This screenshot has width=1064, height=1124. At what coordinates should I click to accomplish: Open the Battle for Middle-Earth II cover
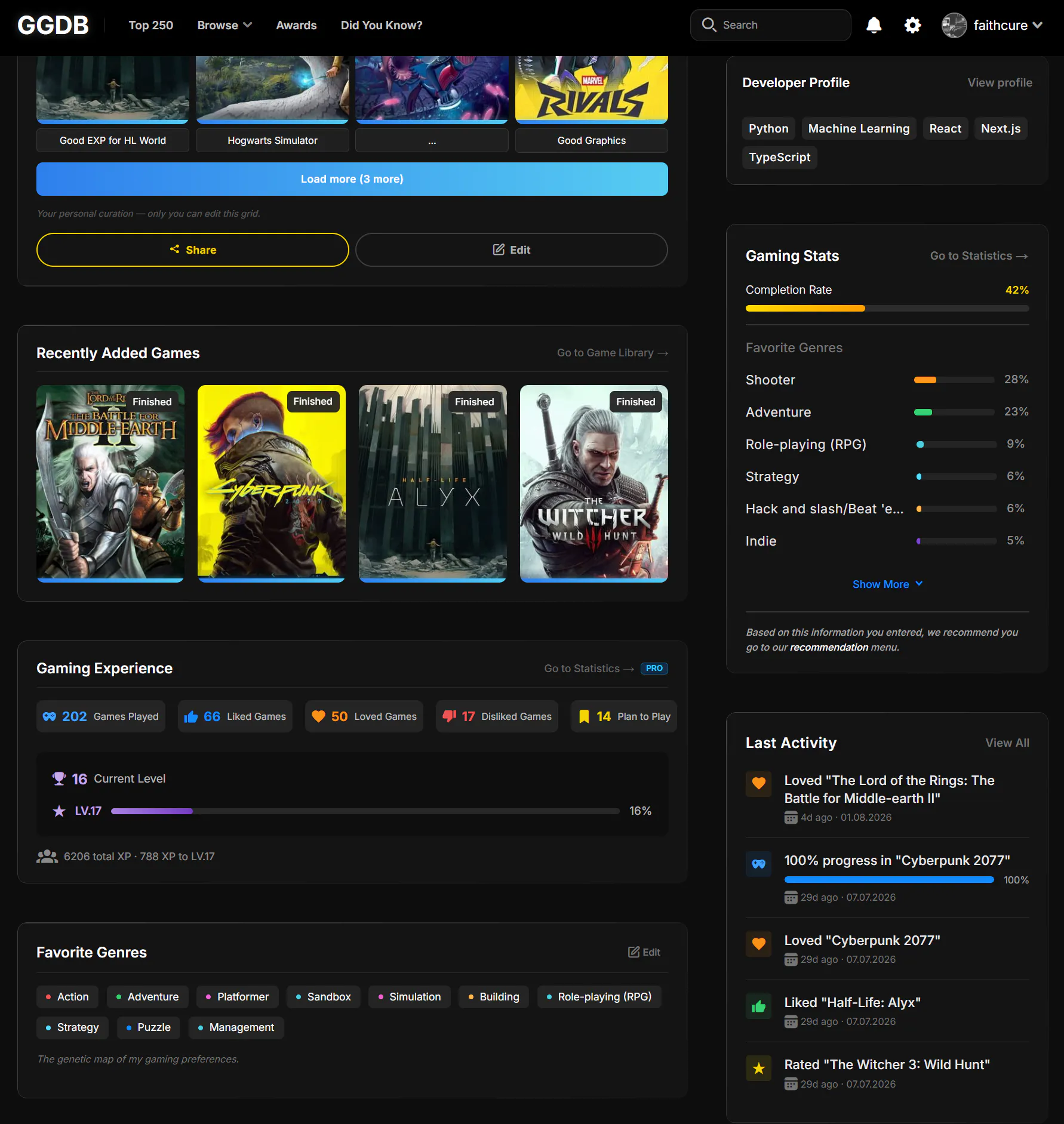click(110, 484)
